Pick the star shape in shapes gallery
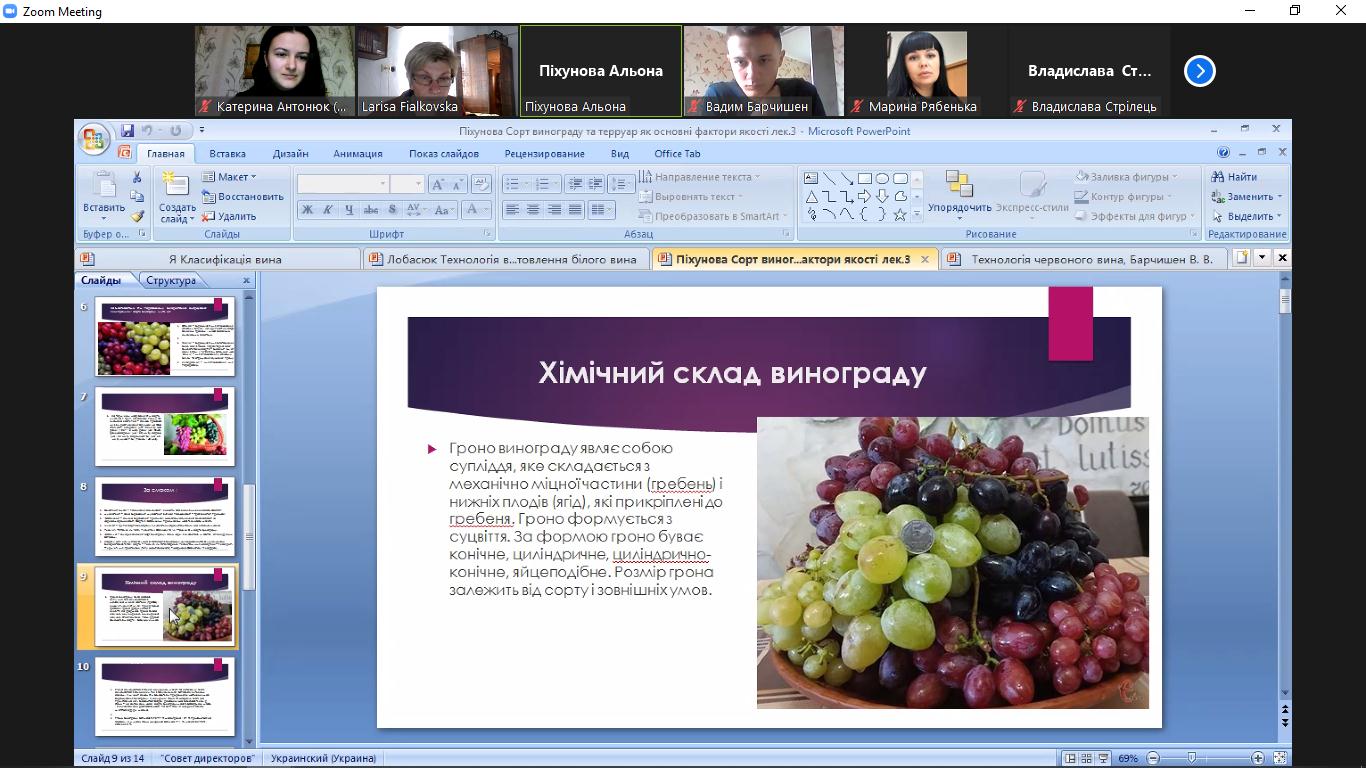The height and width of the screenshot is (768, 1366). click(x=900, y=215)
